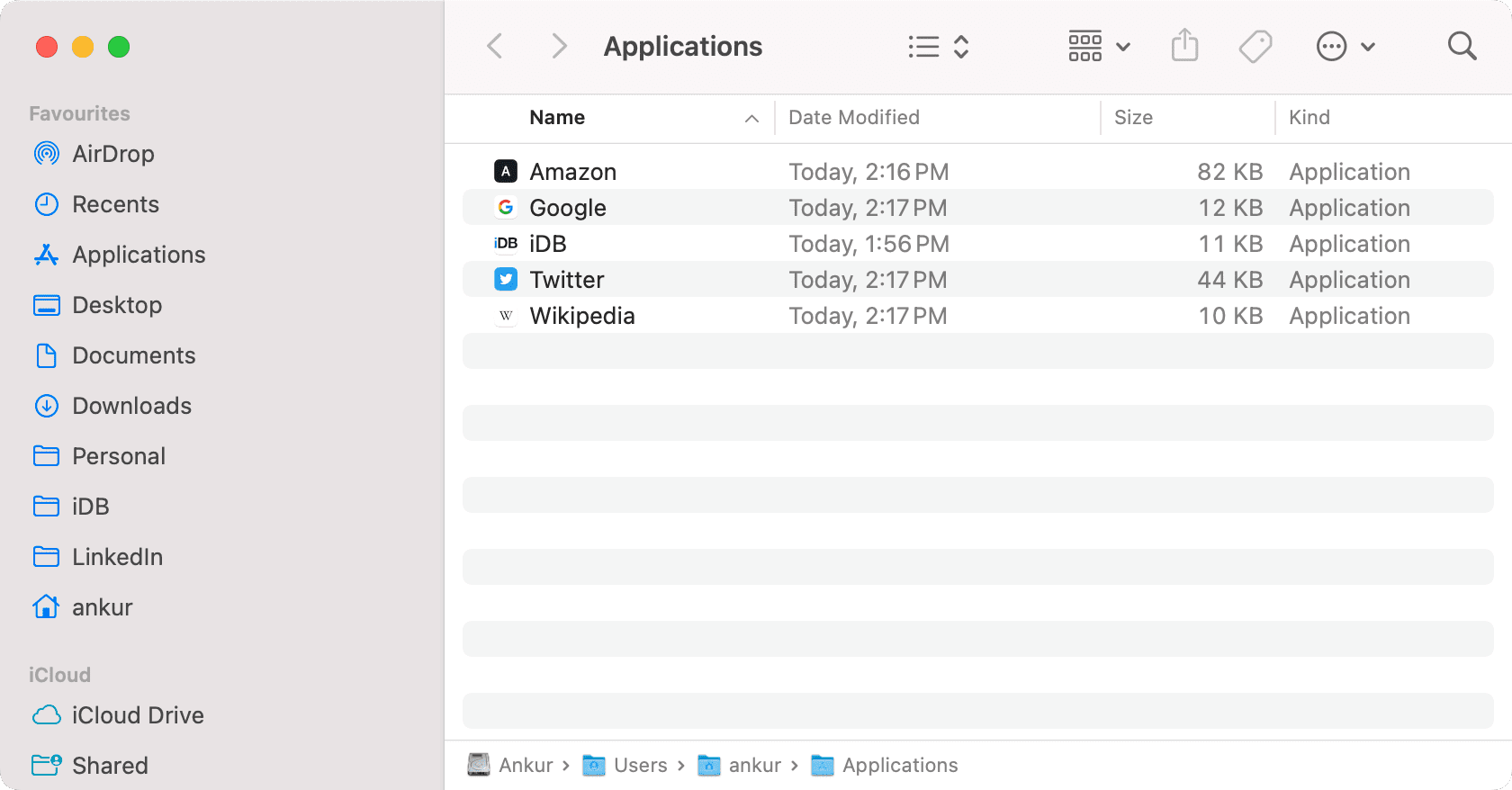Viewport: 1512px width, 790px height.
Task: Click the Google file name
Action: pyautogui.click(x=568, y=208)
